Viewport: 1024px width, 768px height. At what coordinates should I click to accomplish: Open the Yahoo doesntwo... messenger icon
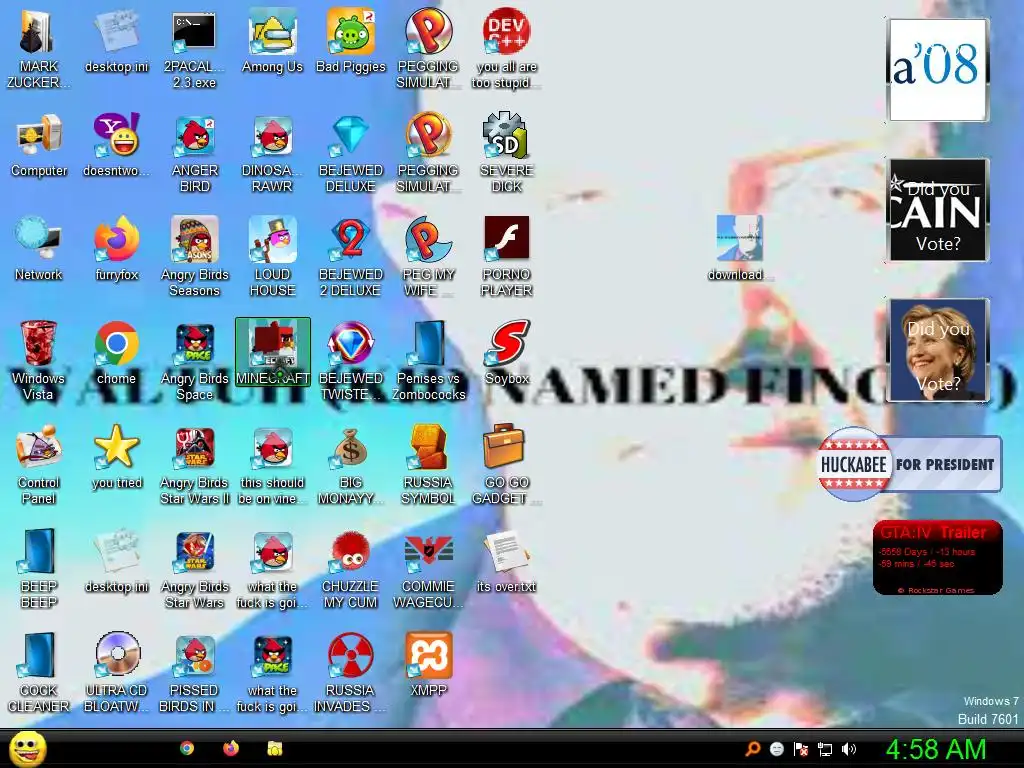click(x=116, y=146)
